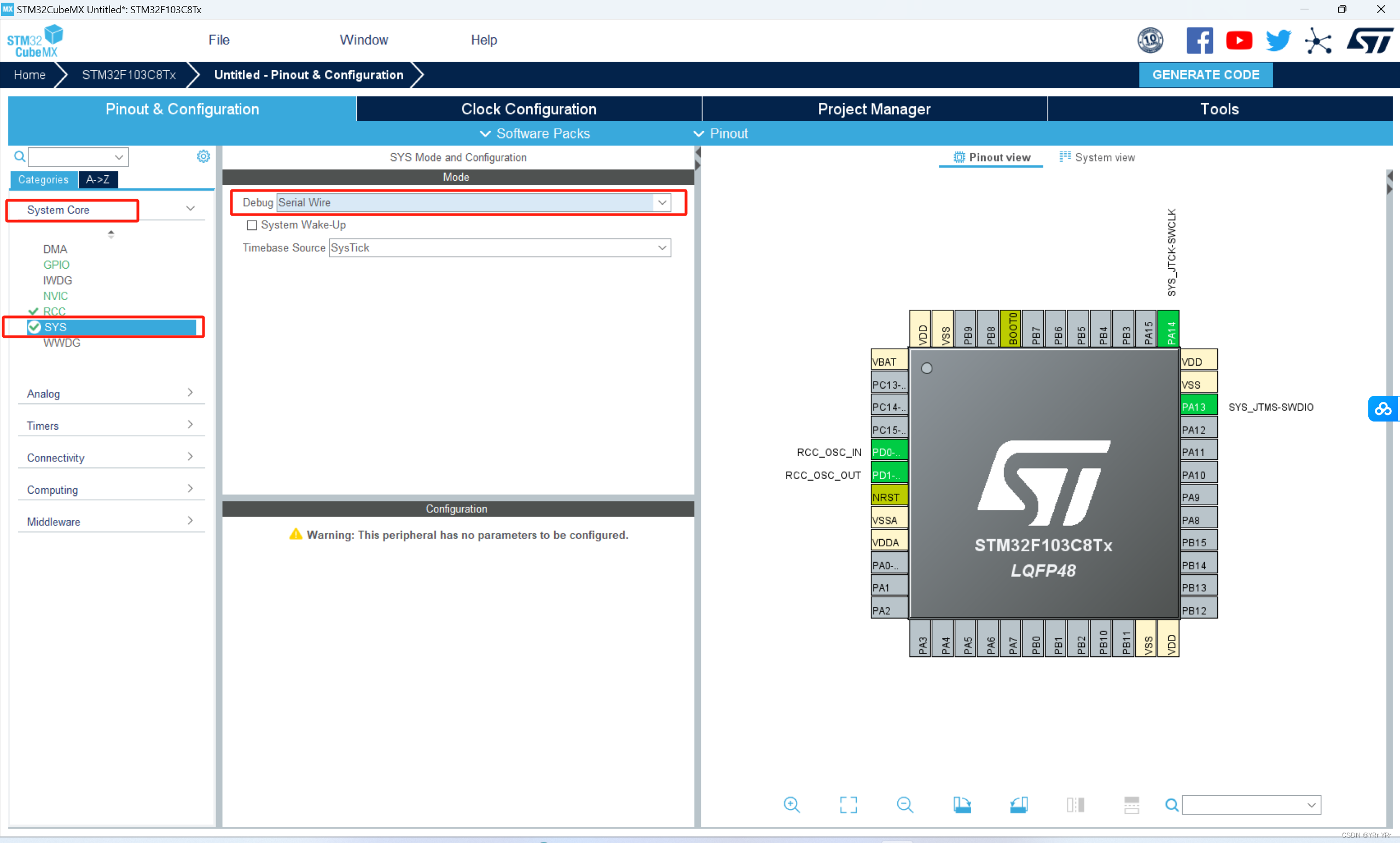This screenshot has width=1400, height=843.
Task: Open the Software Packs dropdown
Action: tap(535, 134)
